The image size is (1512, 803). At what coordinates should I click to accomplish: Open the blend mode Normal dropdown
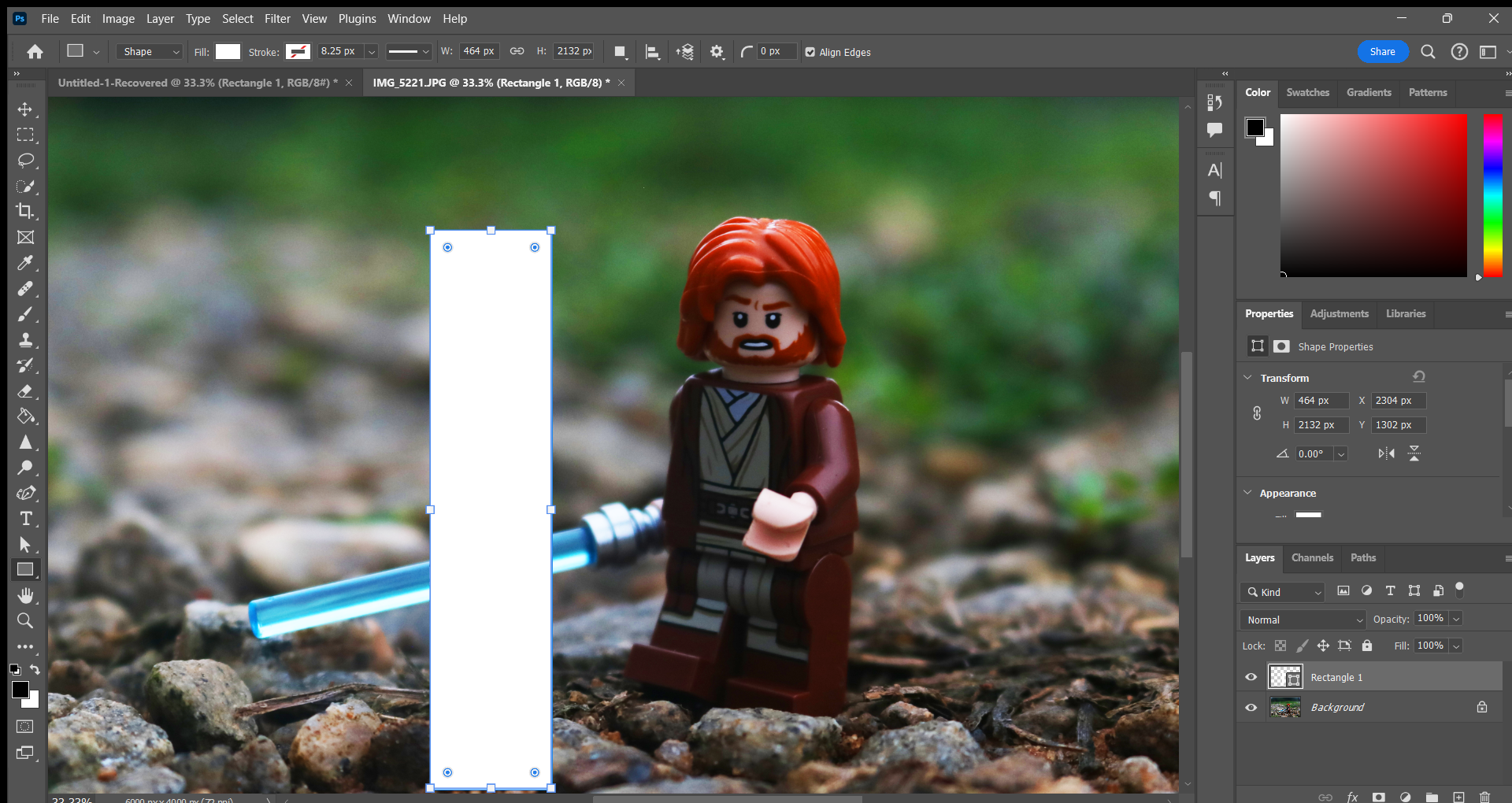coord(1303,620)
